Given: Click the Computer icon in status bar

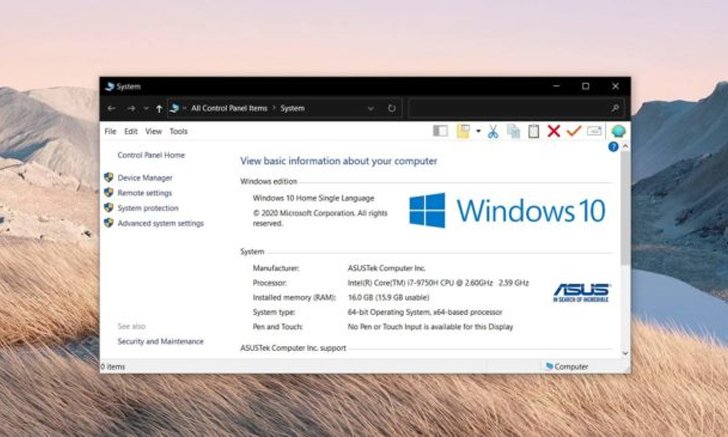Looking at the screenshot, I should 550,366.
